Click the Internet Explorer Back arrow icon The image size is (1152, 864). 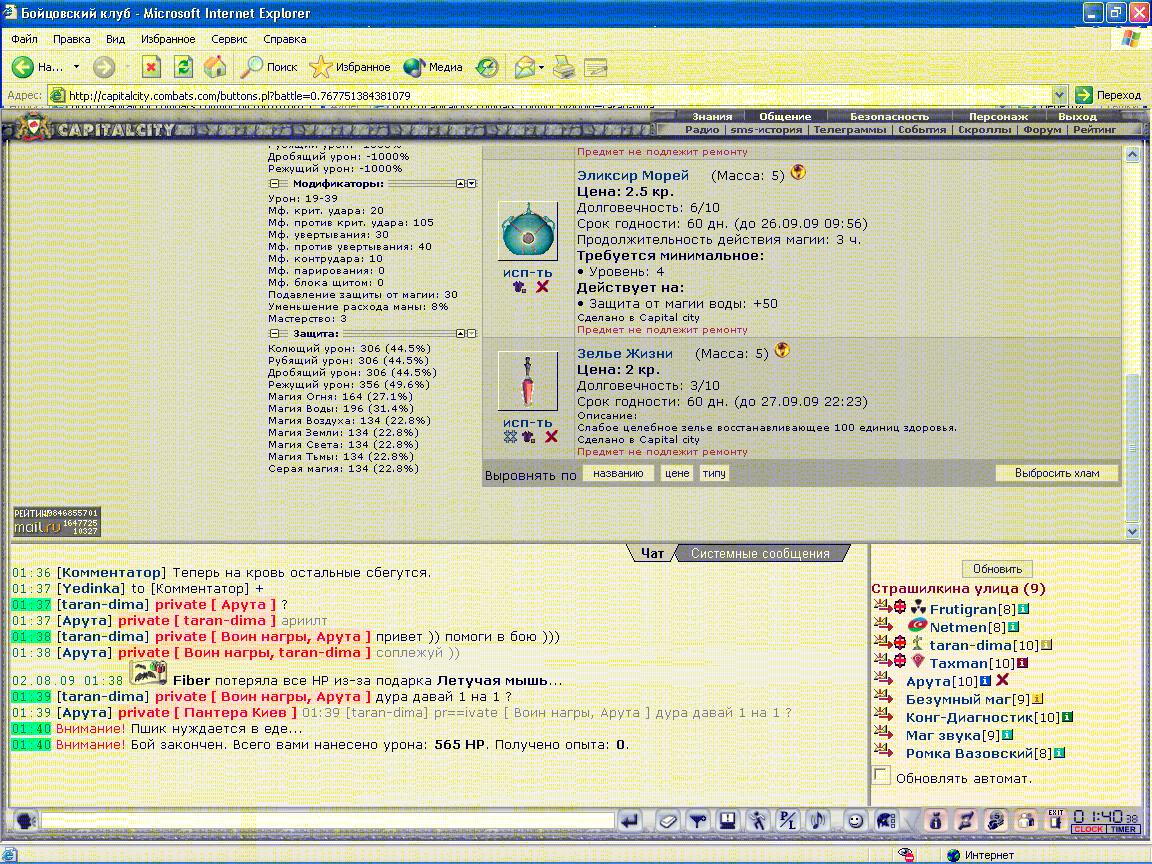23,68
